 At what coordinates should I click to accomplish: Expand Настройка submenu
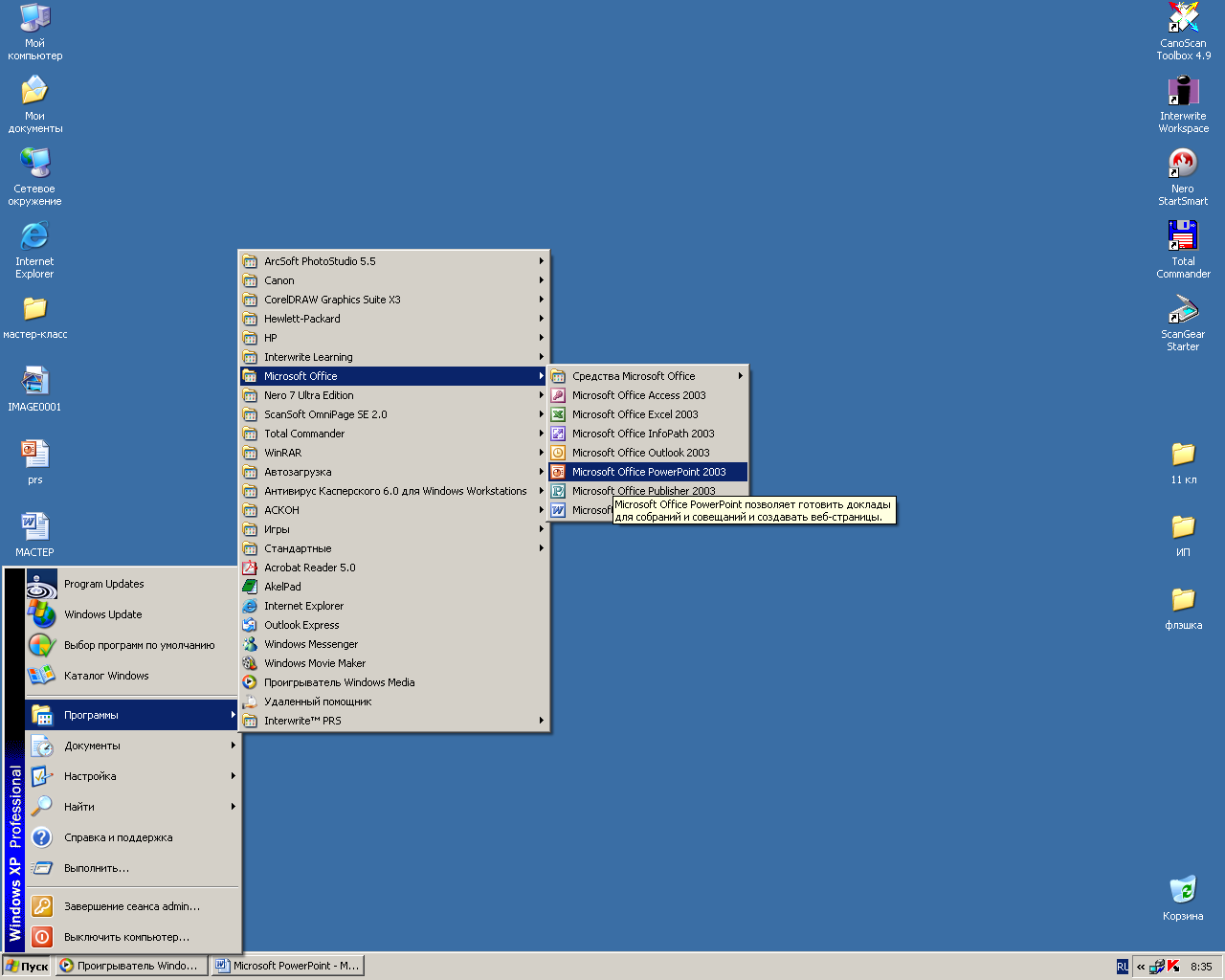pos(132,776)
